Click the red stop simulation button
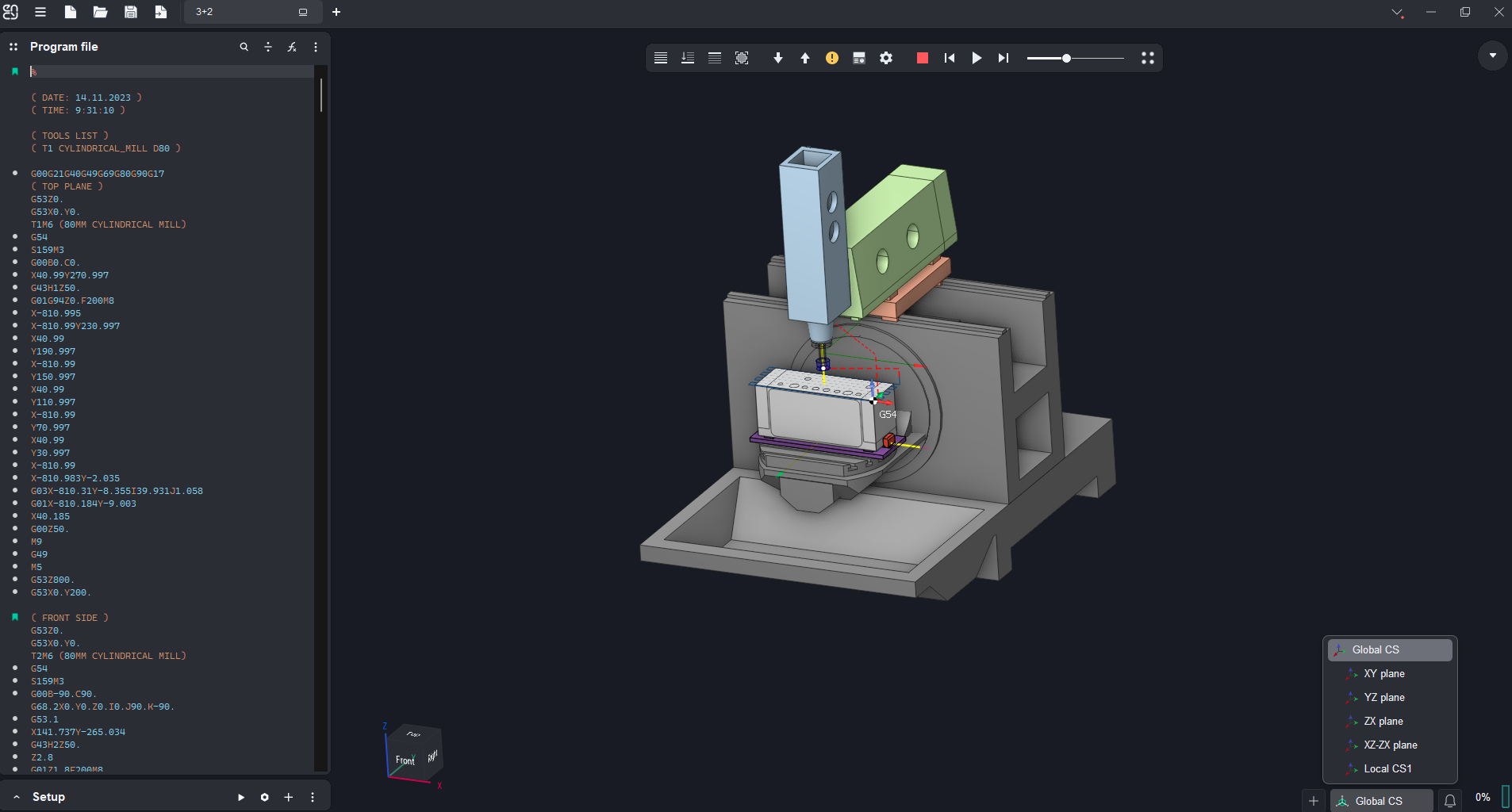This screenshot has width=1512, height=812. [x=922, y=58]
